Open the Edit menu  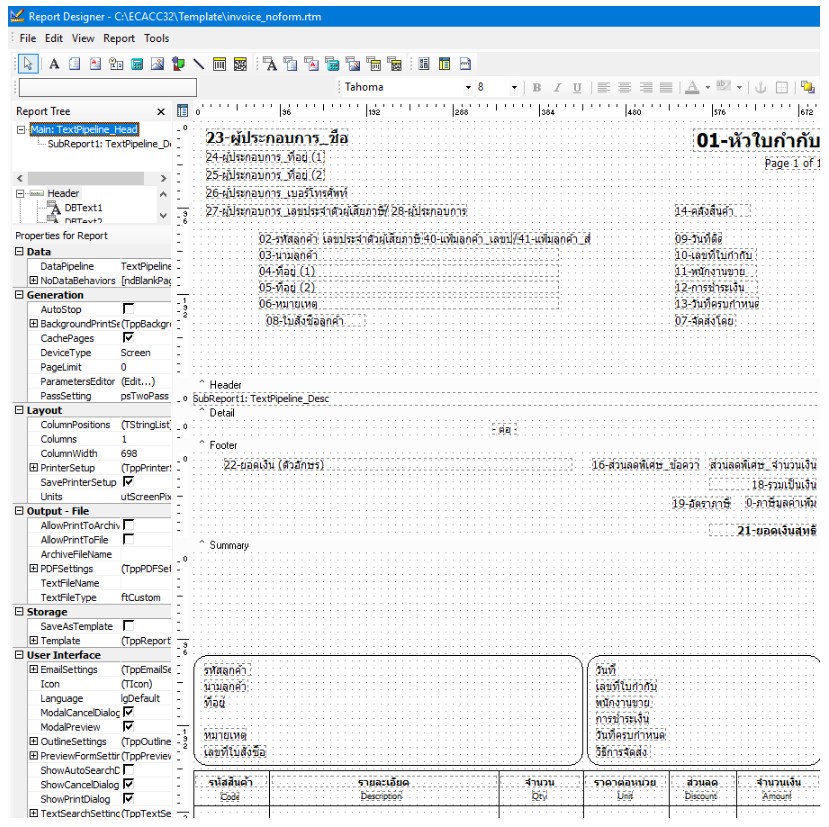point(53,38)
